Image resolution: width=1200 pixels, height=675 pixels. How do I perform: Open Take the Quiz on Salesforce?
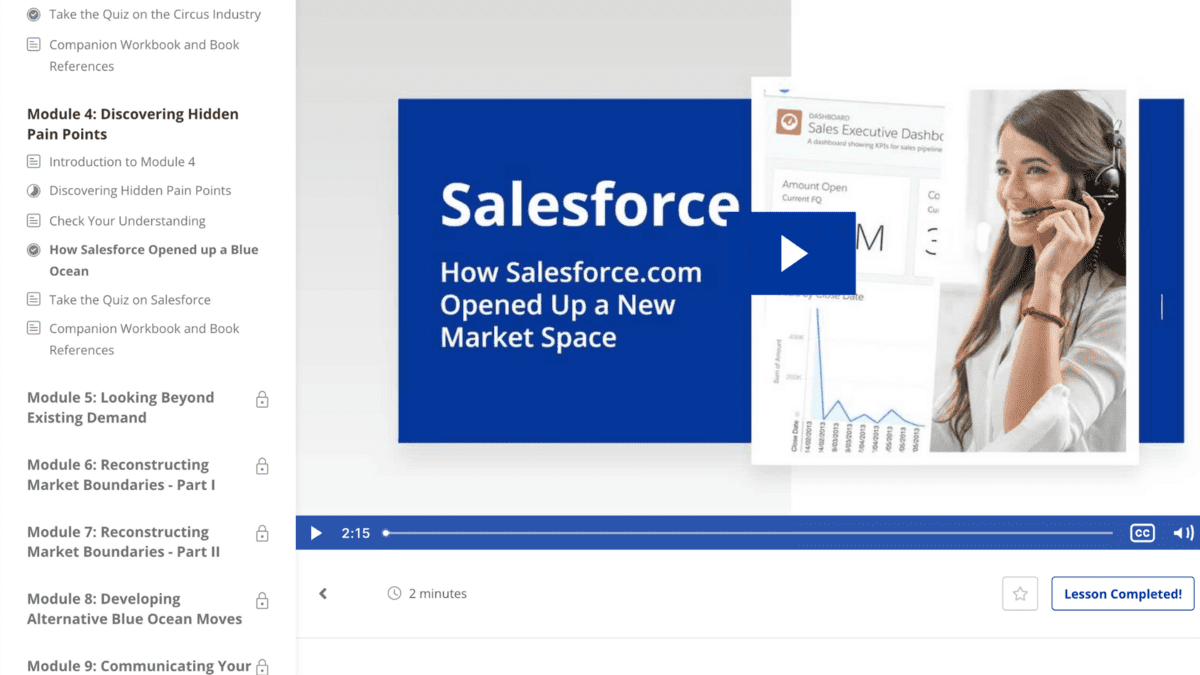pos(130,300)
